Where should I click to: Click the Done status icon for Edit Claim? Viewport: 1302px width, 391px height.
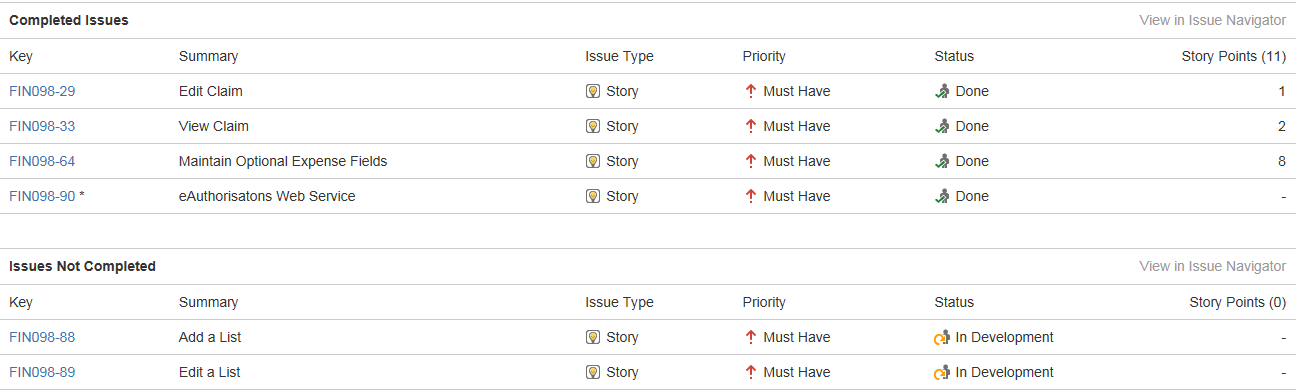pyautogui.click(x=942, y=91)
